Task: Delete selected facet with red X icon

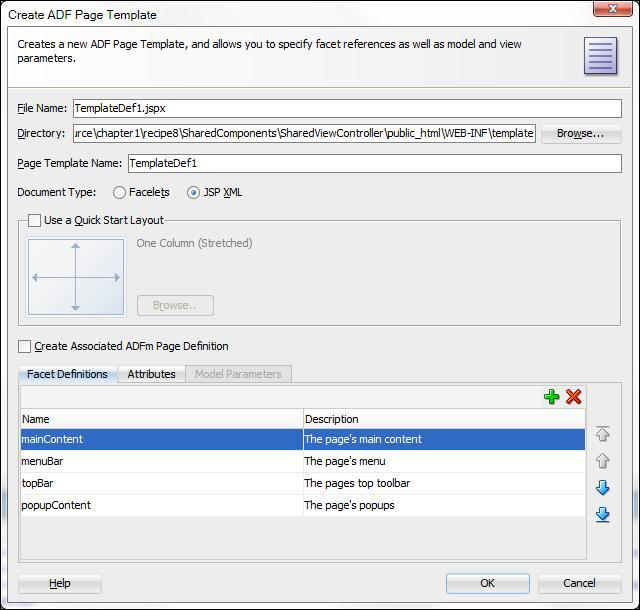Action: coord(573,396)
